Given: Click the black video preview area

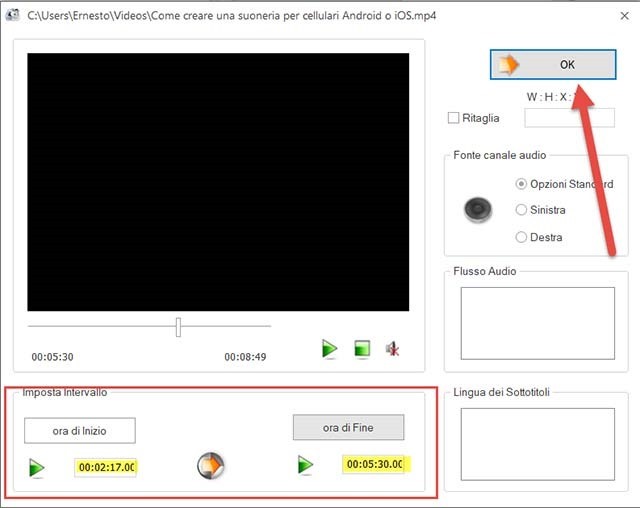Looking at the screenshot, I should pyautogui.click(x=218, y=182).
